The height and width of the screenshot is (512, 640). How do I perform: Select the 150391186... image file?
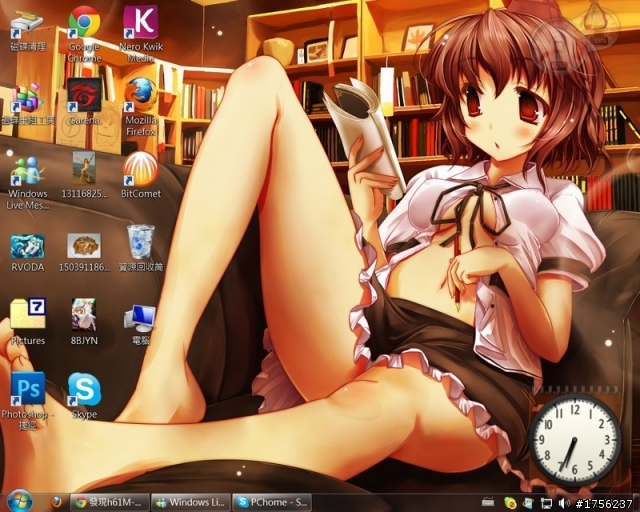84,253
